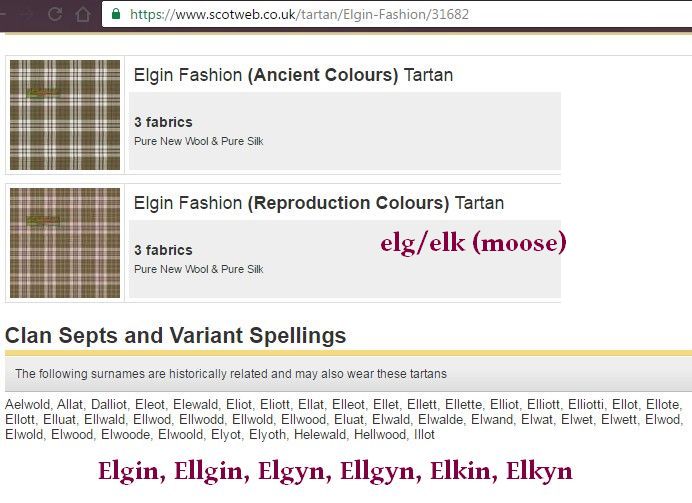692x503 pixels.
Task: Click 'Pure New Wool & Pure Silk' under Ancient Colours
Action: pyautogui.click(x=199, y=141)
